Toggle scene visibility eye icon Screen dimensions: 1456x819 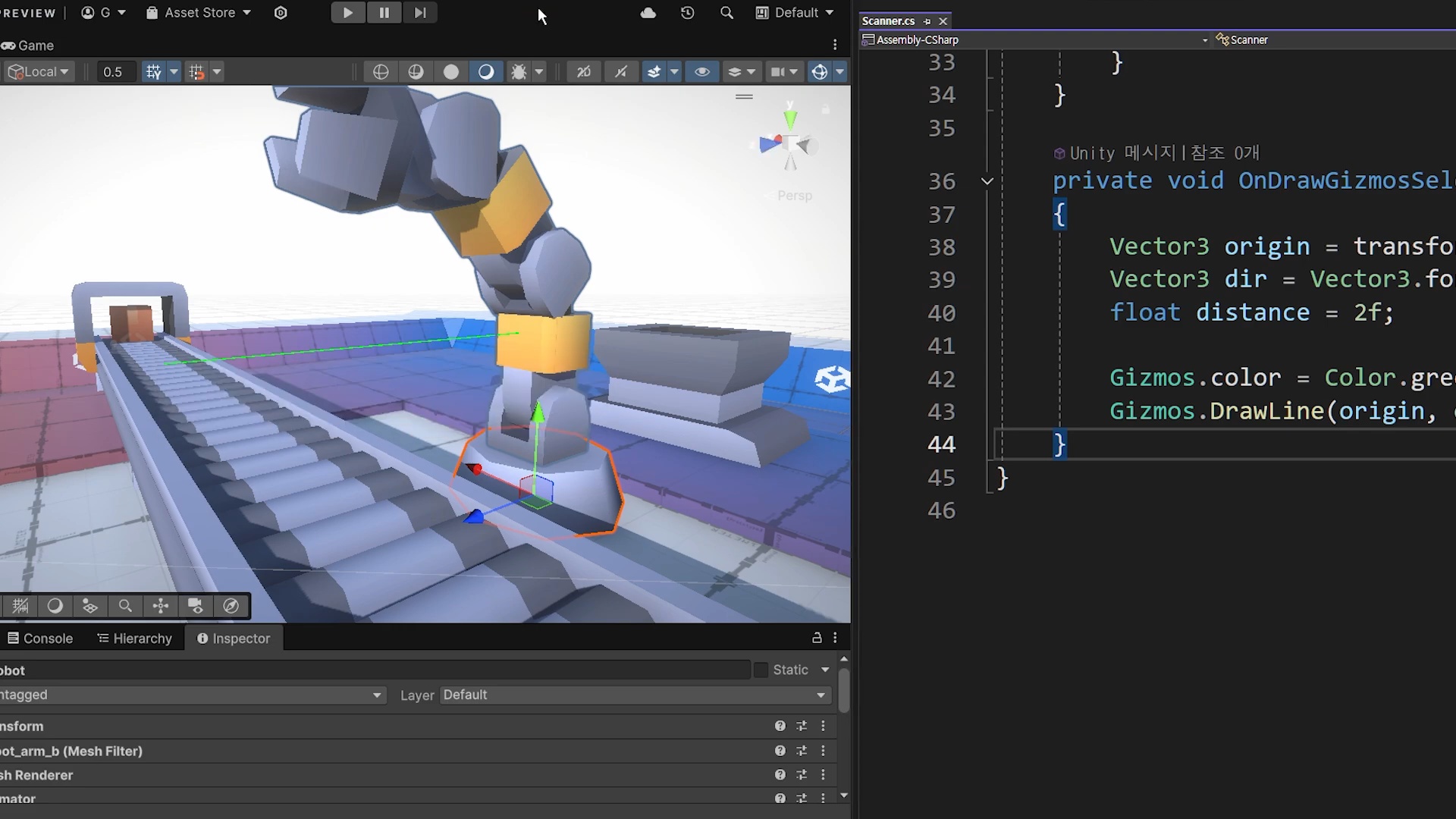pos(702,71)
